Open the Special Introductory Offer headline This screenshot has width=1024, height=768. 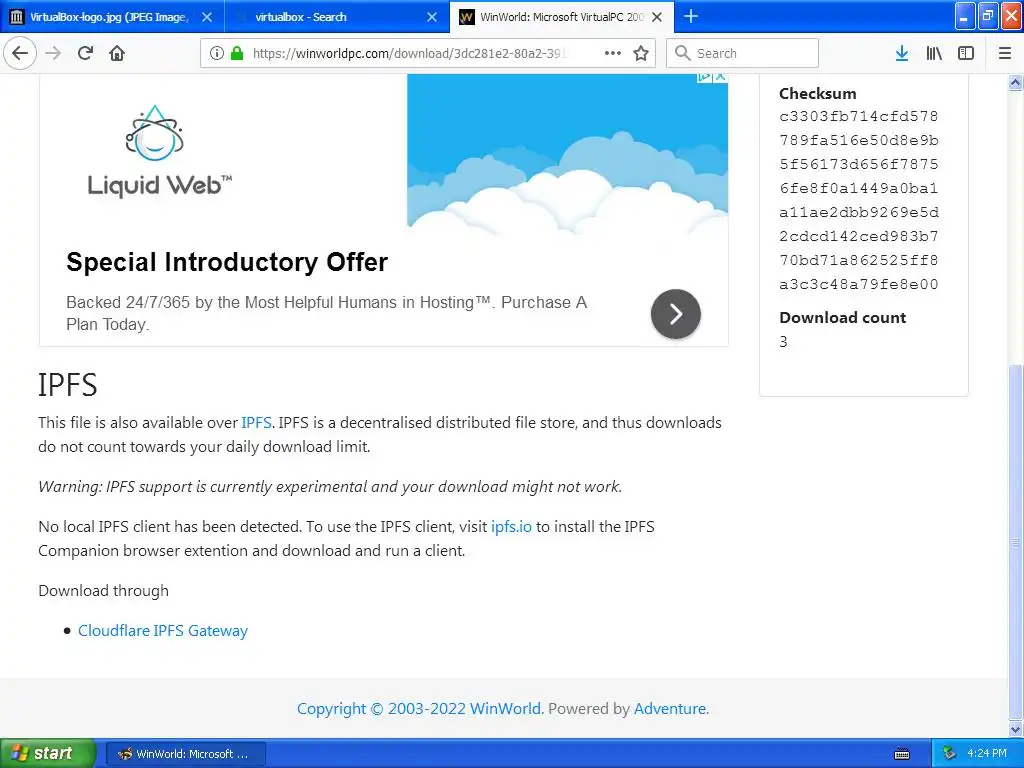click(227, 262)
